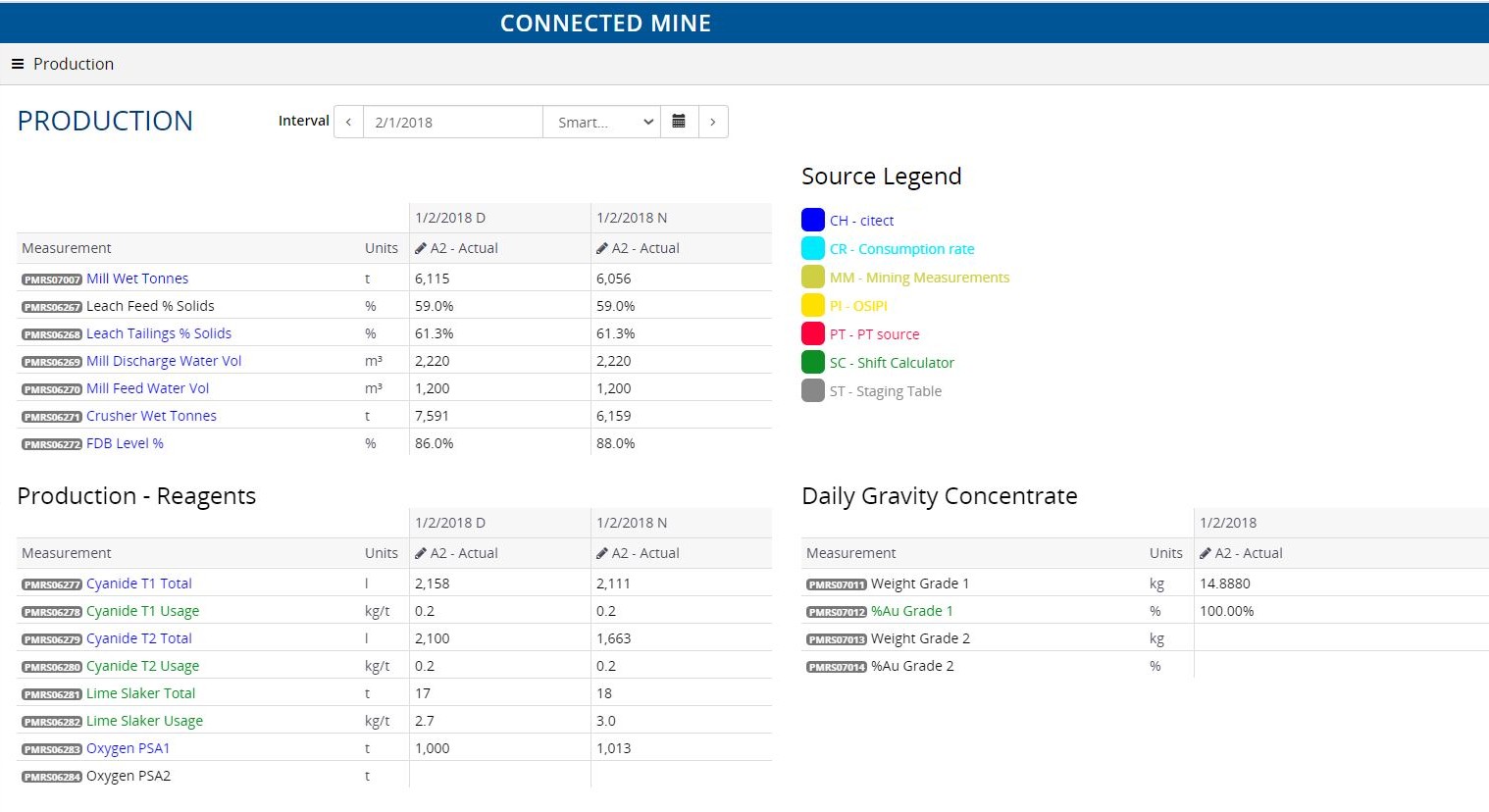This screenshot has height=812, width=1489.
Task: Click the PMRS06272 tag badge
Action: tap(52, 444)
